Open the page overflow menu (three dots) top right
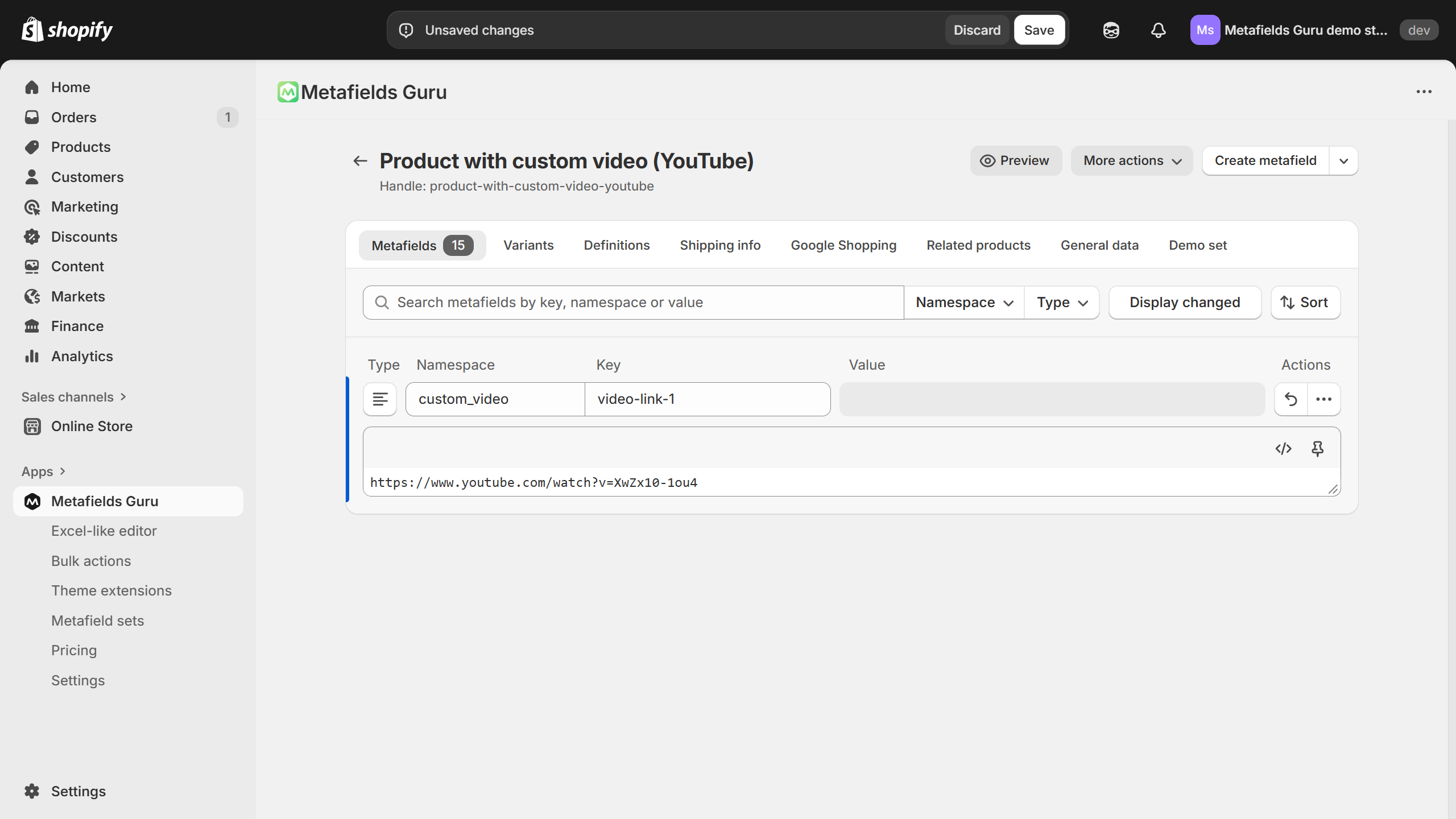 click(x=1425, y=92)
